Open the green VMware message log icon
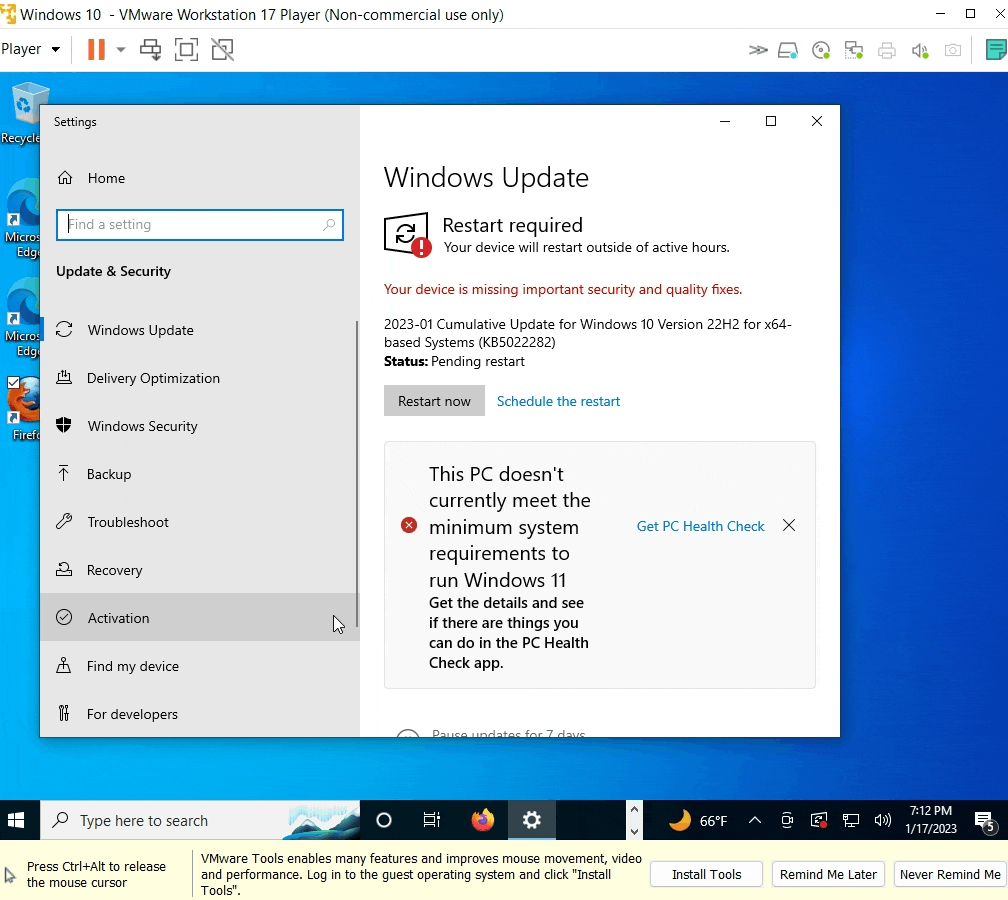The height and width of the screenshot is (900, 1008). 996,50
